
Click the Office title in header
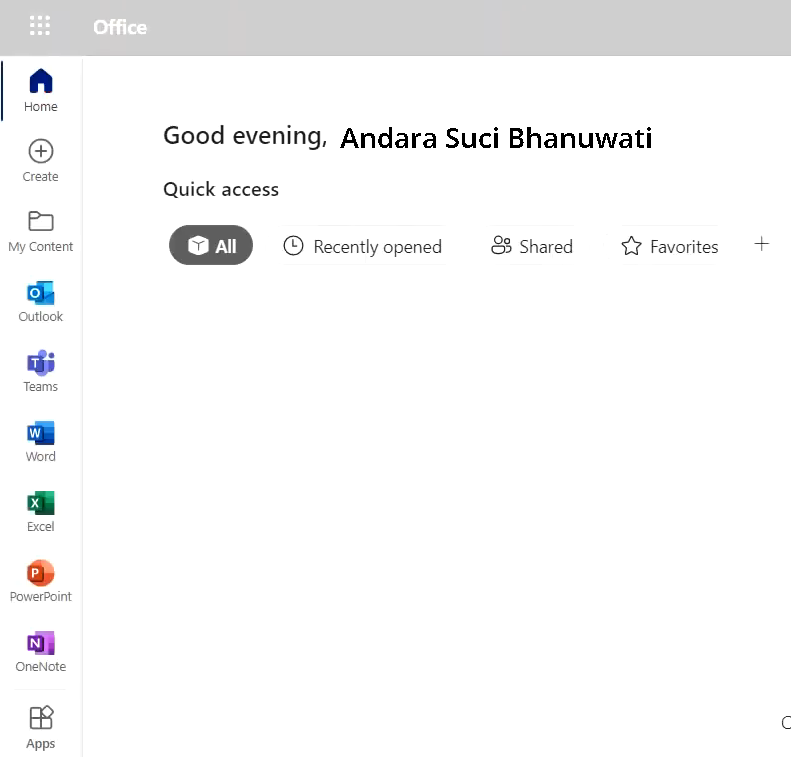(120, 27)
